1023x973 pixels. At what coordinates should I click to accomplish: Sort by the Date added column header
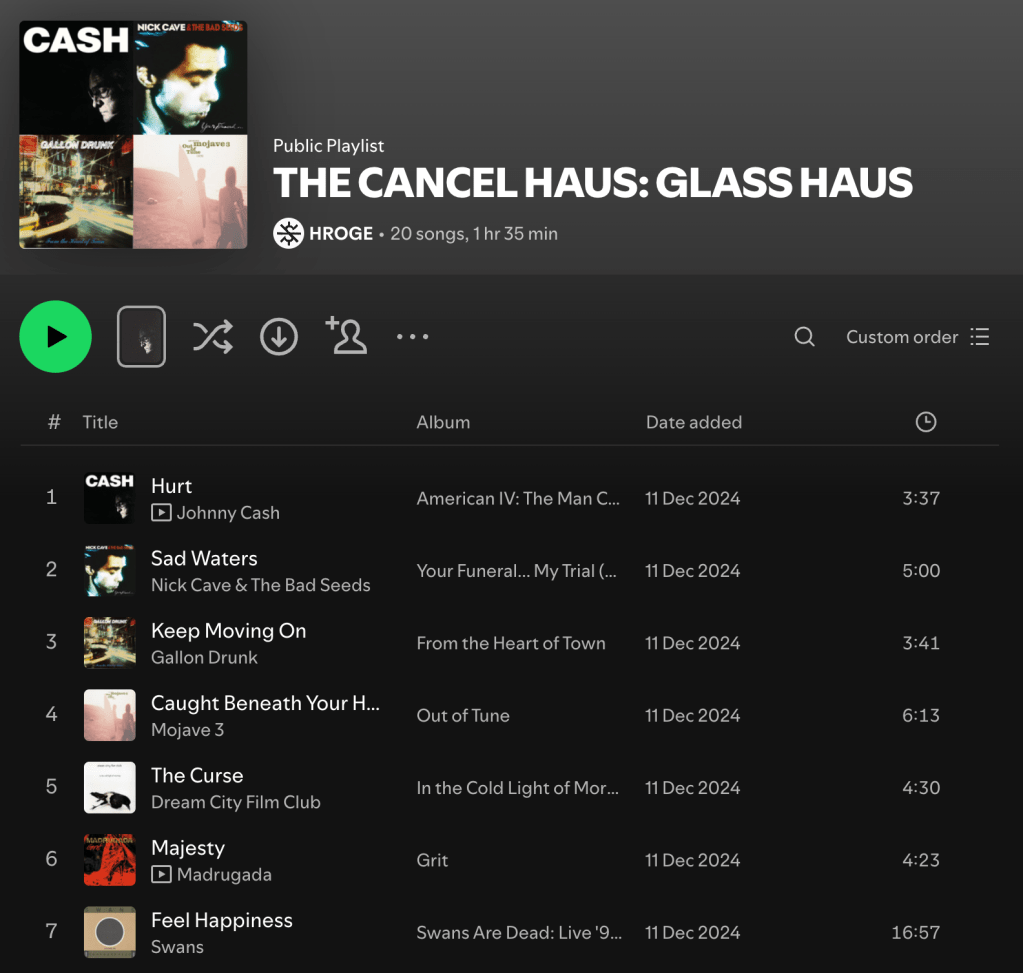tap(694, 422)
